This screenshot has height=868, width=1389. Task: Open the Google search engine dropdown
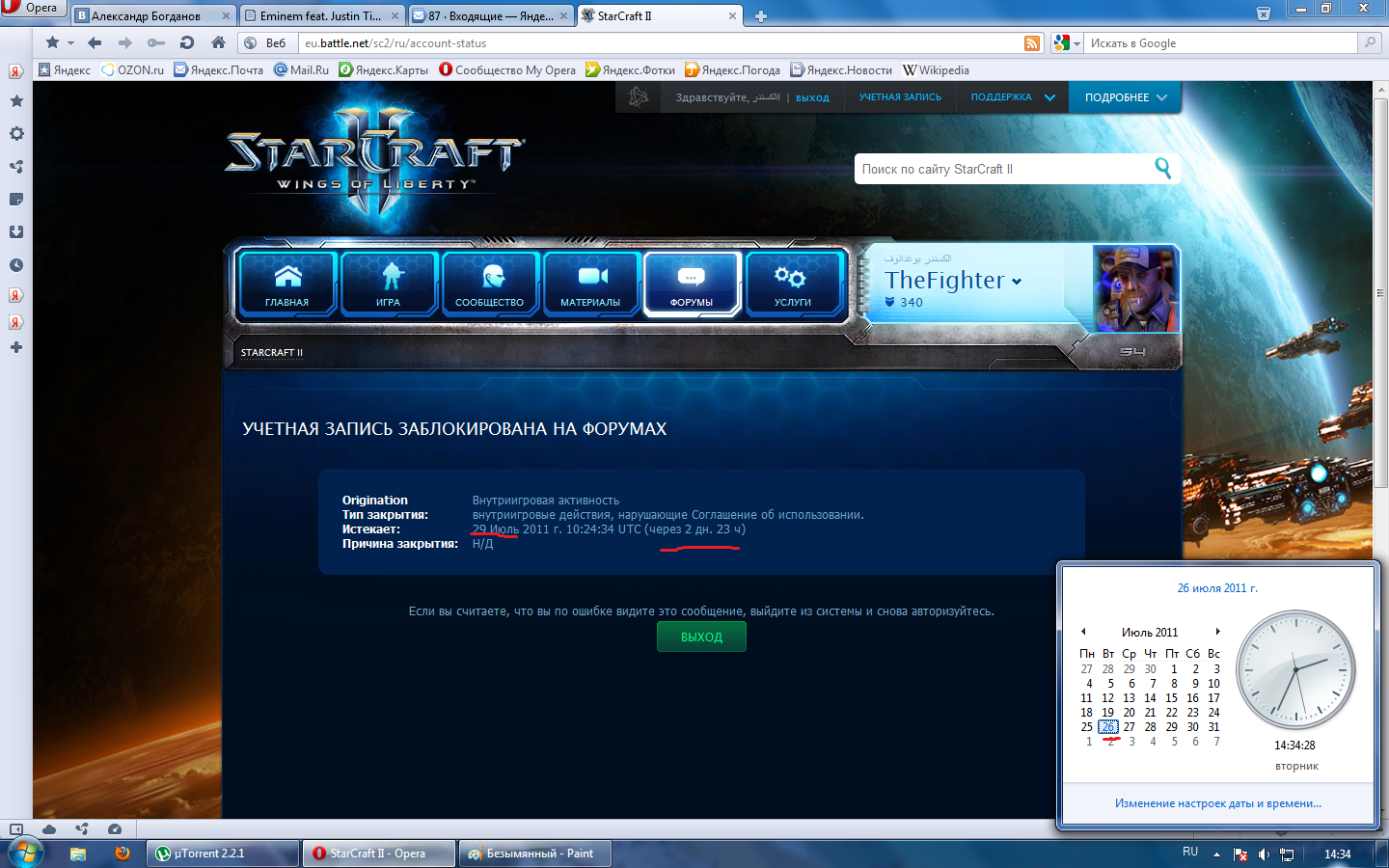pos(1076,43)
